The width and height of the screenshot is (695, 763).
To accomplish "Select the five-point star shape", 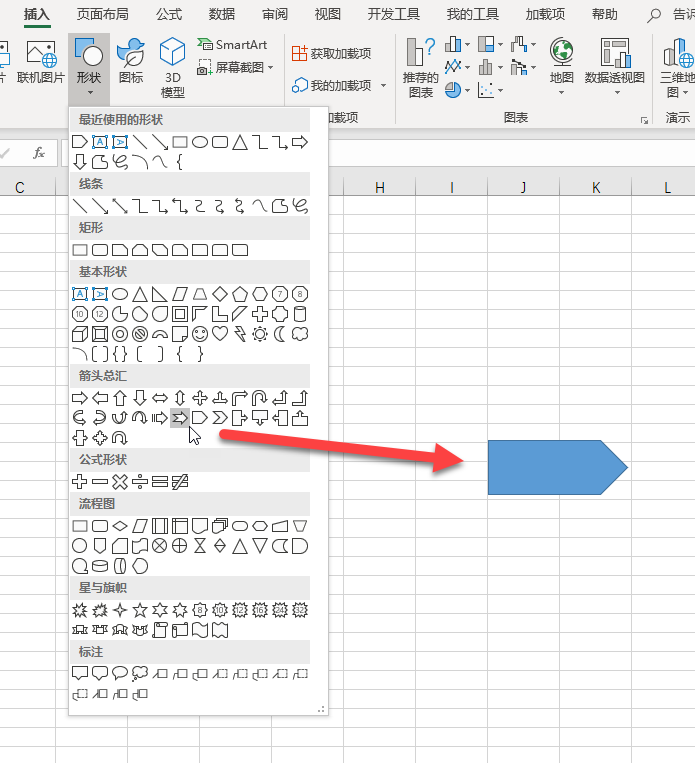I will point(140,610).
